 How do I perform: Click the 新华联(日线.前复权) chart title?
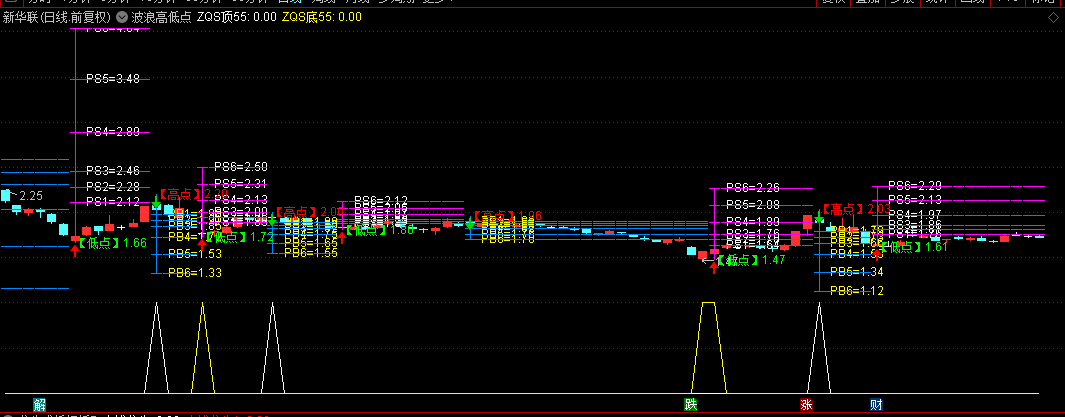click(56, 17)
